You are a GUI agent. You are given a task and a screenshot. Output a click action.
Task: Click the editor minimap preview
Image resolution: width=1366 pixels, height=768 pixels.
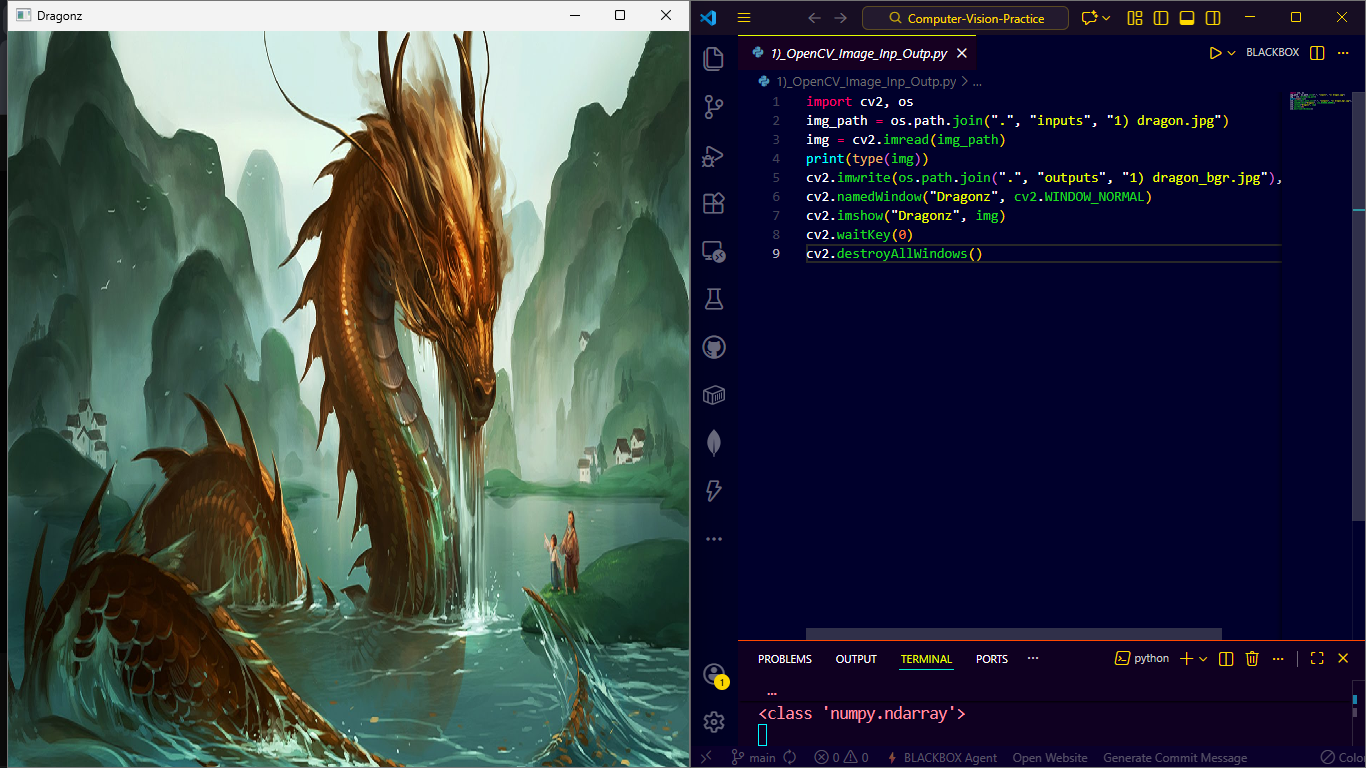coord(1319,100)
